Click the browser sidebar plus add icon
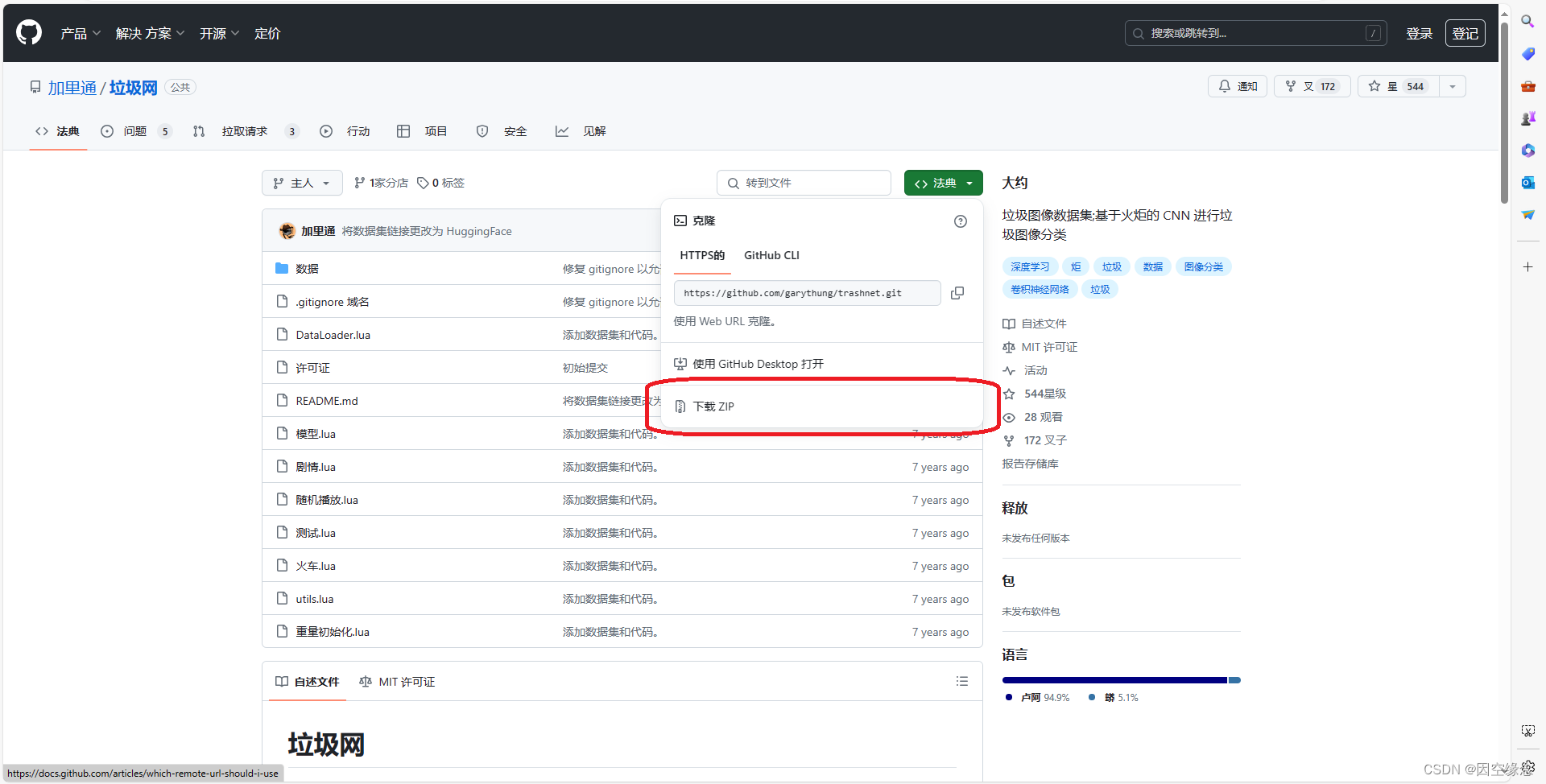This screenshot has height=784, width=1546. (1527, 266)
